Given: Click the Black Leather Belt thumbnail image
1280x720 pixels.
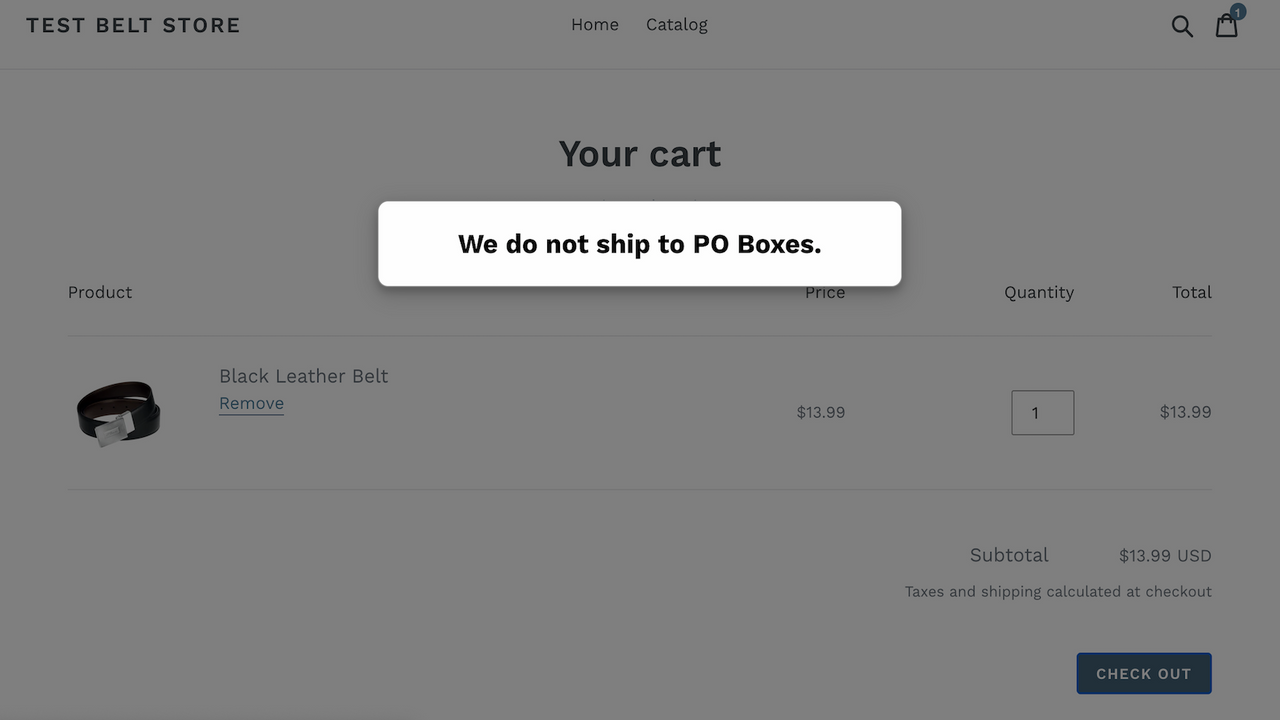Looking at the screenshot, I should click(x=118, y=412).
